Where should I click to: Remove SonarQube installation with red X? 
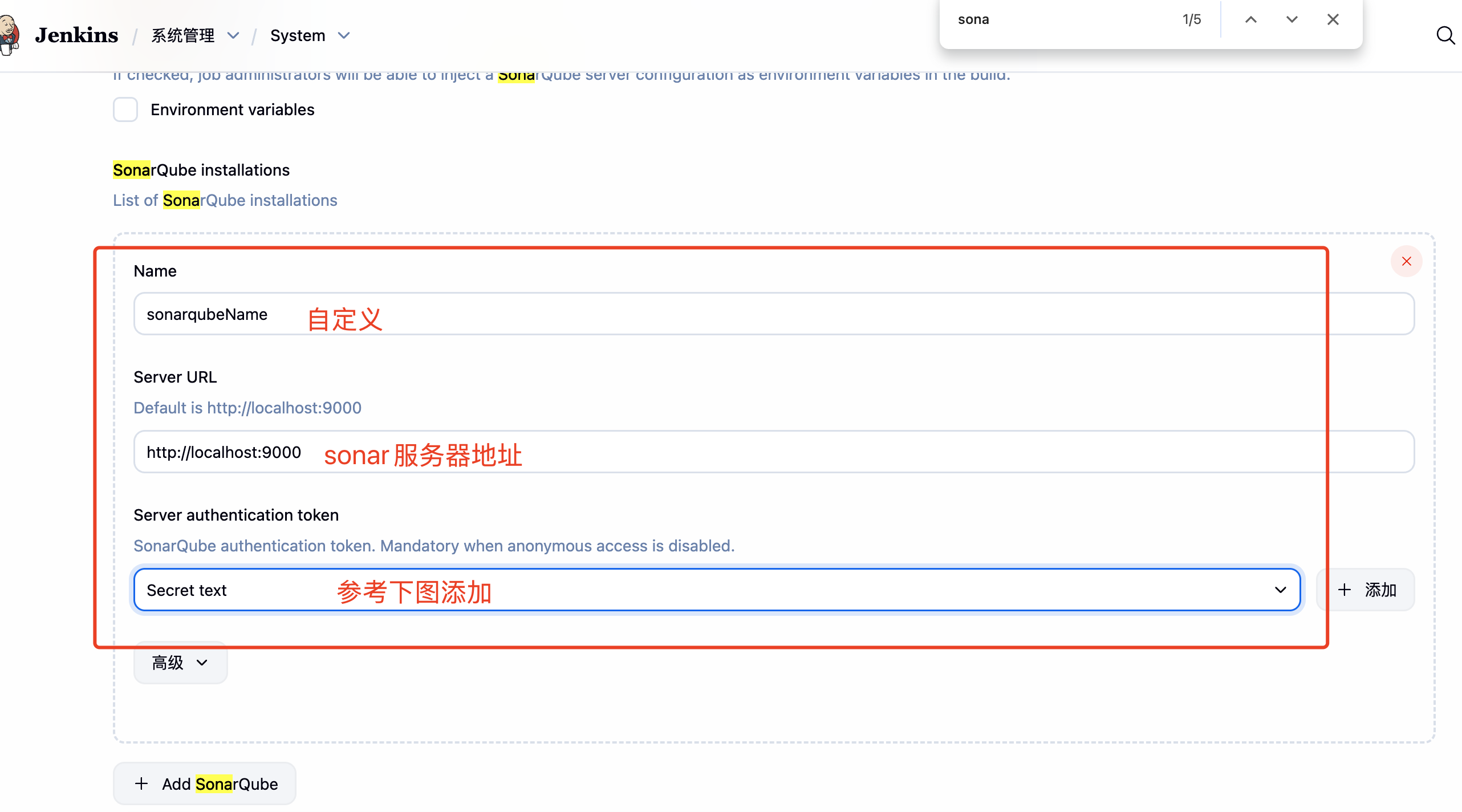pos(1406,261)
